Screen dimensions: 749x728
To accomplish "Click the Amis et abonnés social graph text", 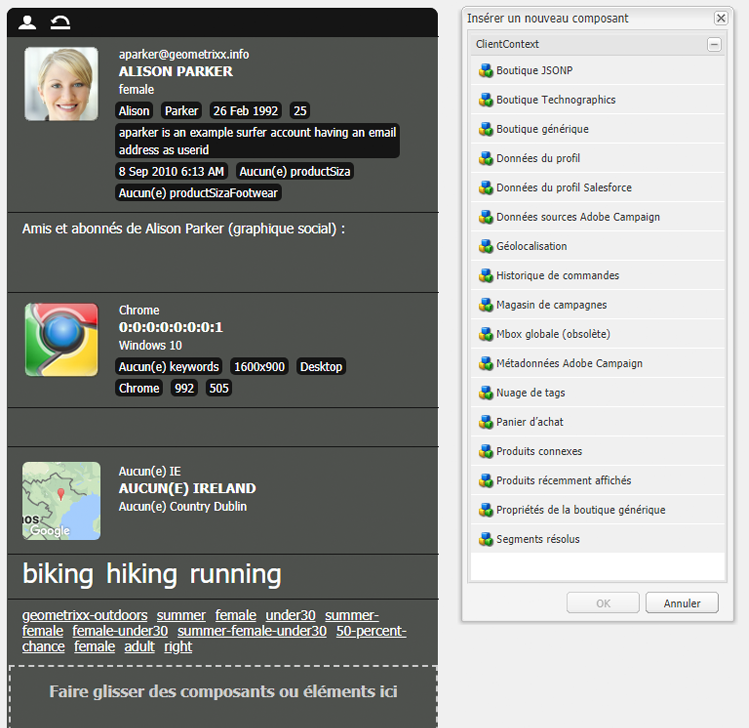I will coord(183,229).
